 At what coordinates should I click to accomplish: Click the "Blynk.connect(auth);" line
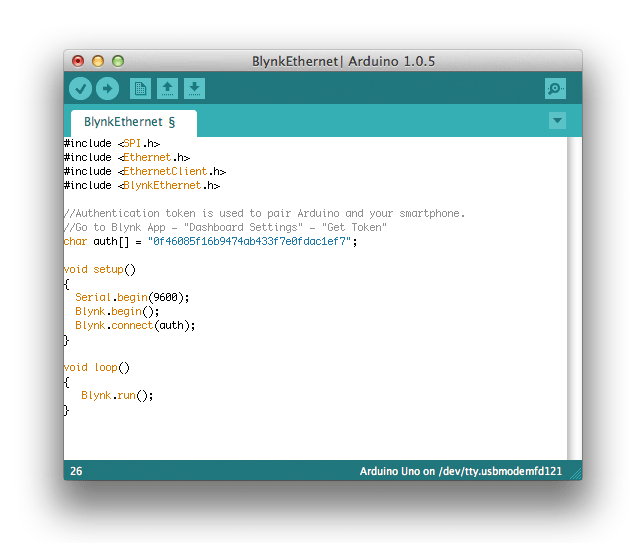(135, 325)
